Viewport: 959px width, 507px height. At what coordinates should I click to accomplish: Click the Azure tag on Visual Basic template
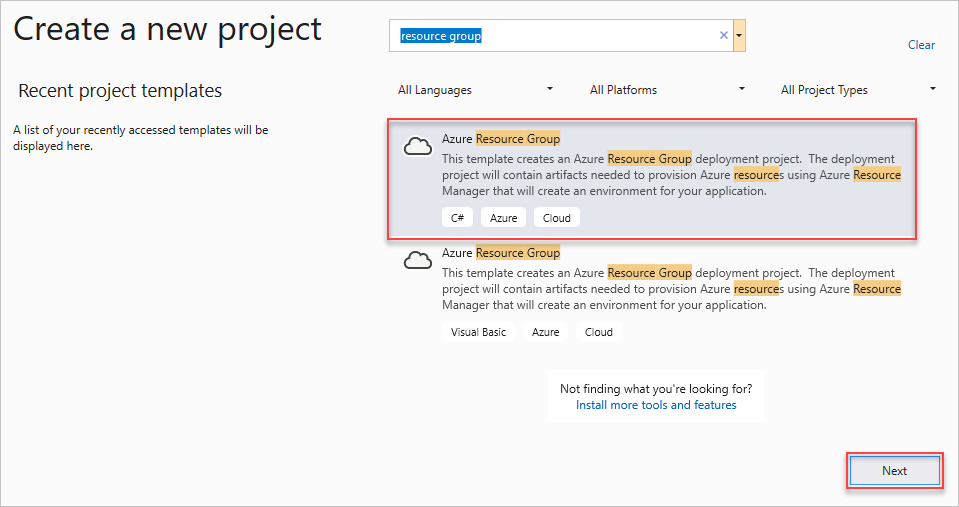[x=546, y=332]
